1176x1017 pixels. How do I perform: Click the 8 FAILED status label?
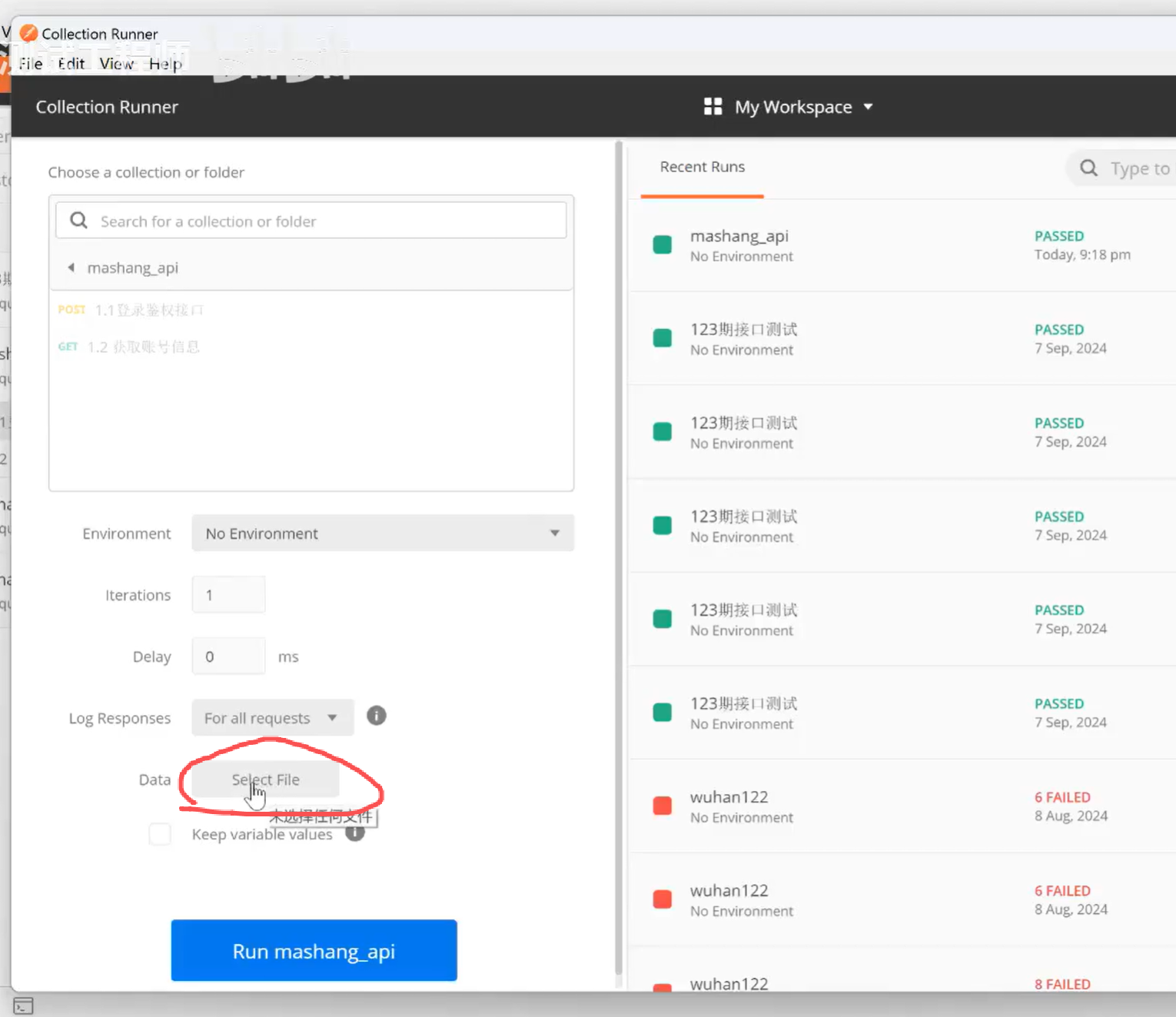(1062, 984)
